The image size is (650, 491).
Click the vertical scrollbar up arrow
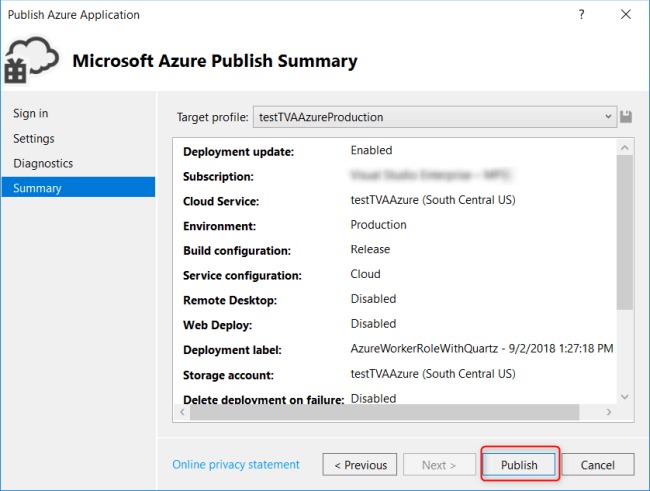(x=625, y=148)
